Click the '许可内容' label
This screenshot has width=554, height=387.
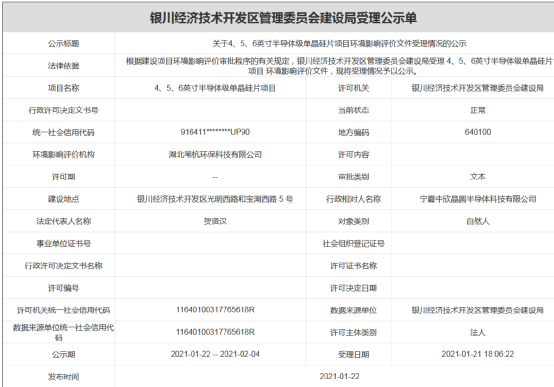click(x=354, y=154)
